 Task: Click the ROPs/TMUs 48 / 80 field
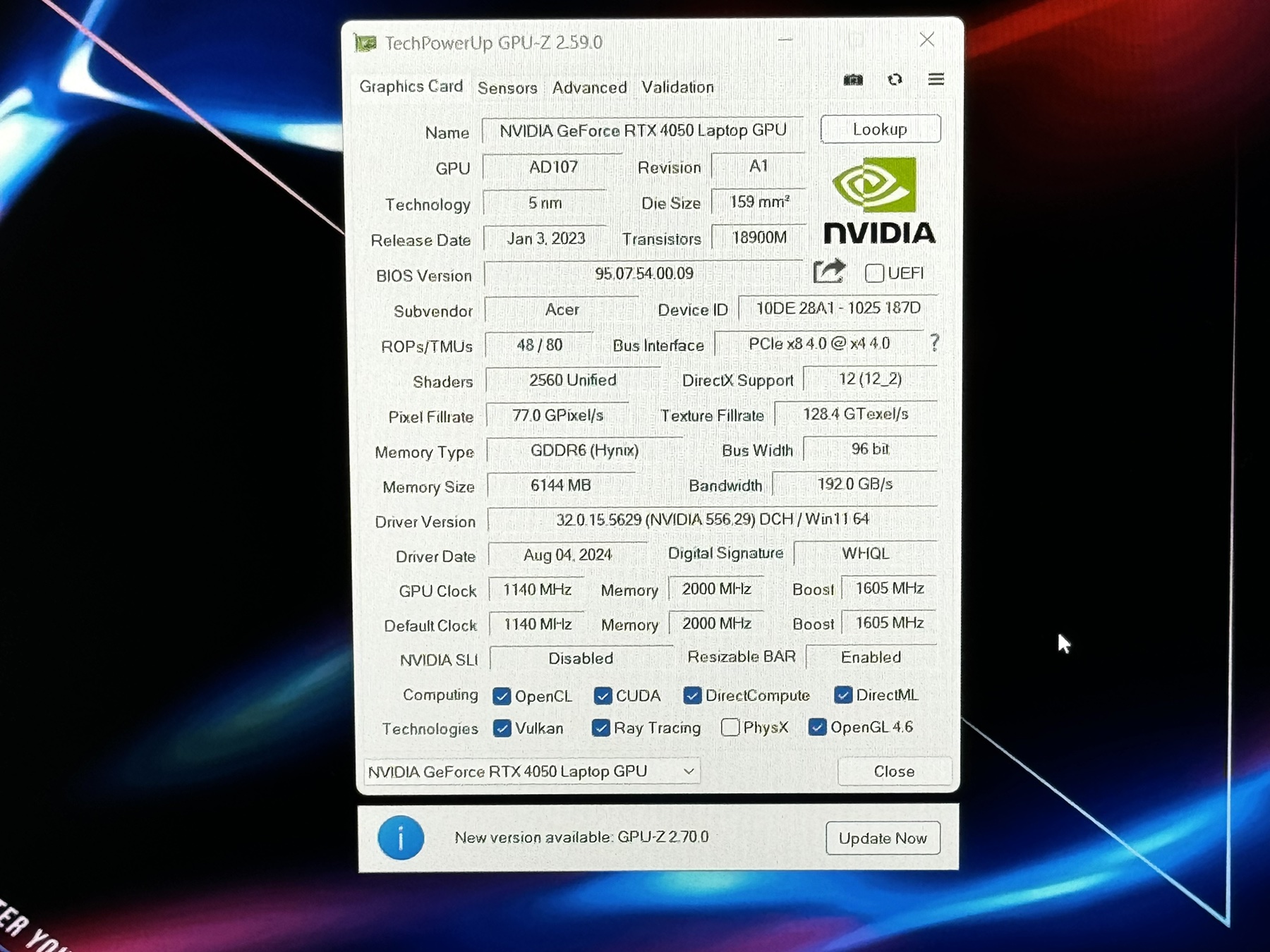(x=540, y=346)
